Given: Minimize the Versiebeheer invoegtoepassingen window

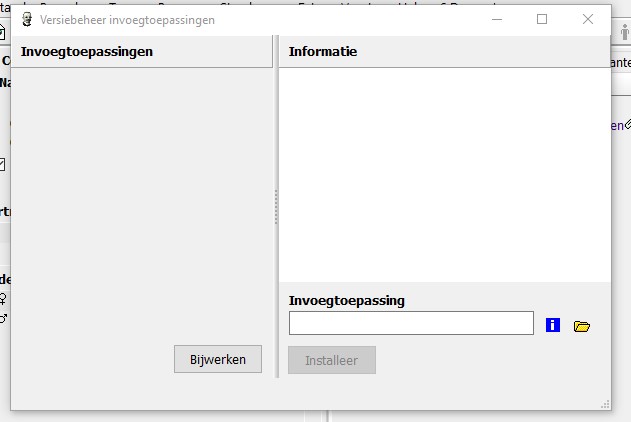Looking at the screenshot, I should pyautogui.click(x=496, y=19).
